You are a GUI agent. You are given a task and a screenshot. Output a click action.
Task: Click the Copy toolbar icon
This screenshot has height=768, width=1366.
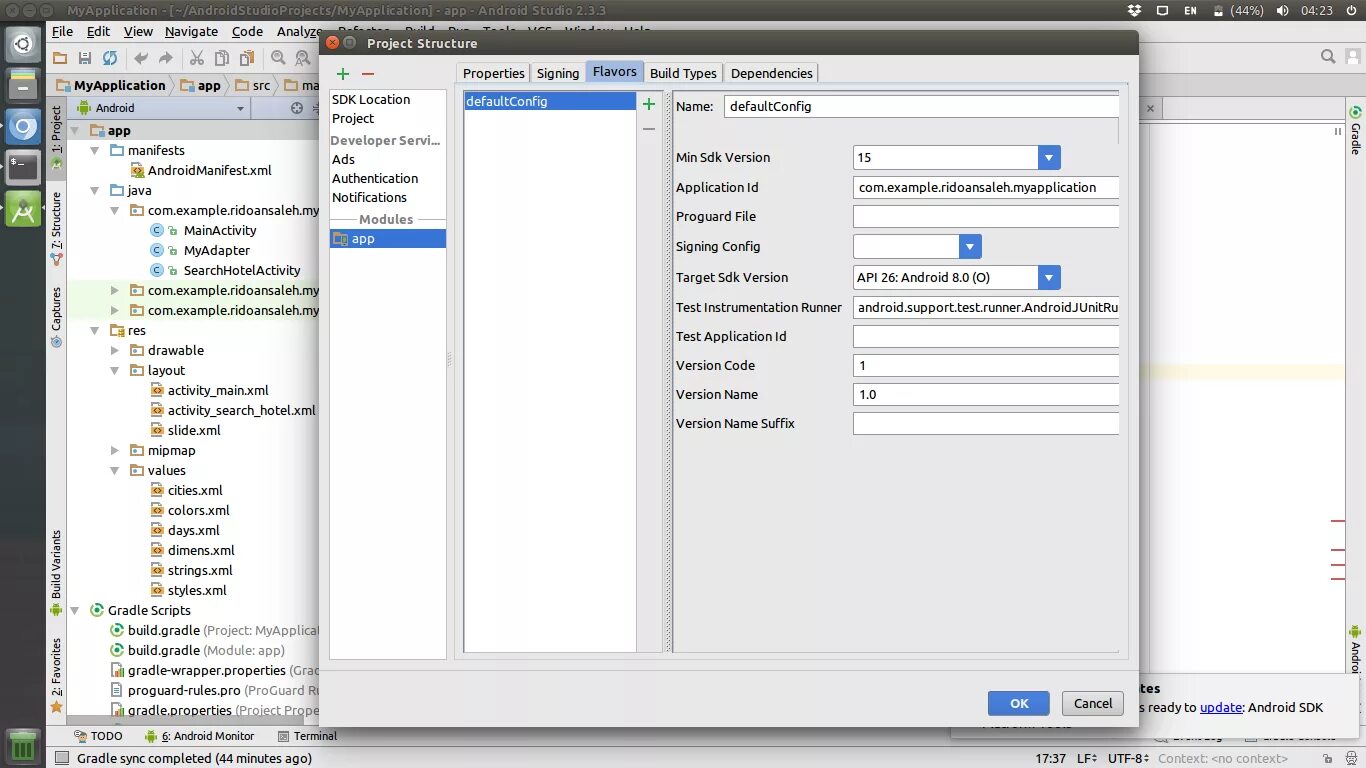coord(221,59)
